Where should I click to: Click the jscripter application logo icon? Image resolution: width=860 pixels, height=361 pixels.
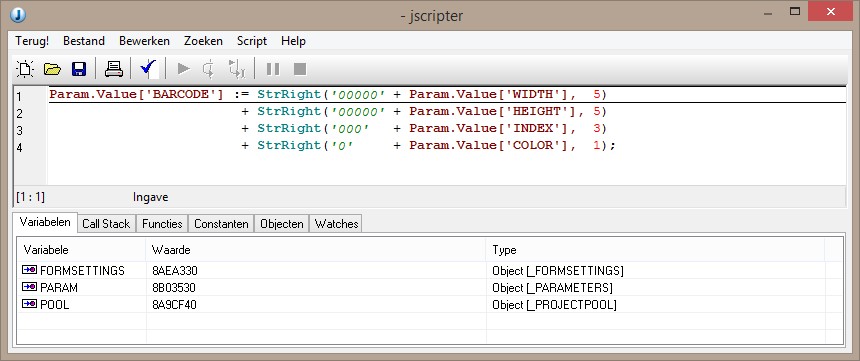click(18, 15)
